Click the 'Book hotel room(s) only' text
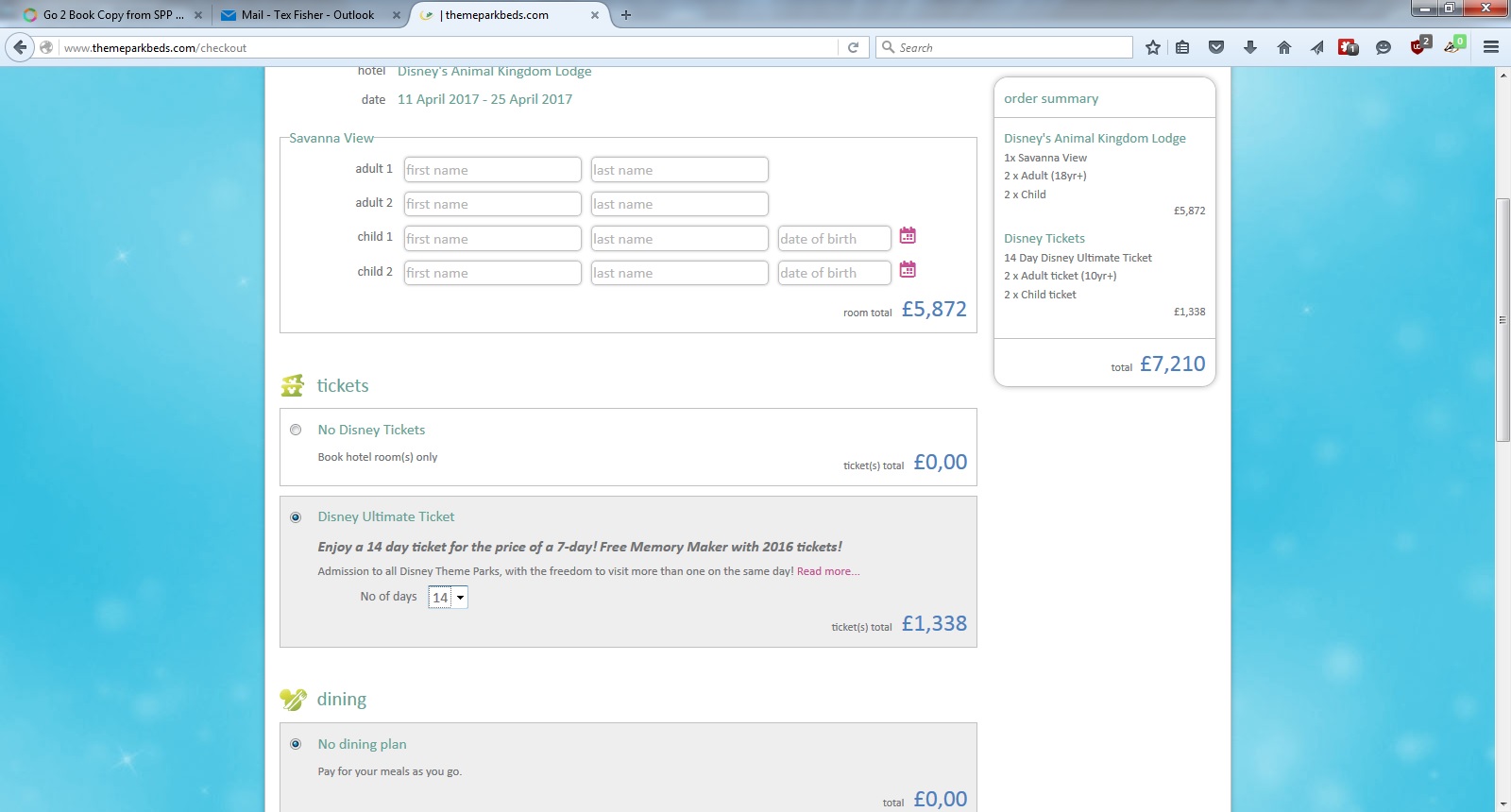 click(378, 457)
